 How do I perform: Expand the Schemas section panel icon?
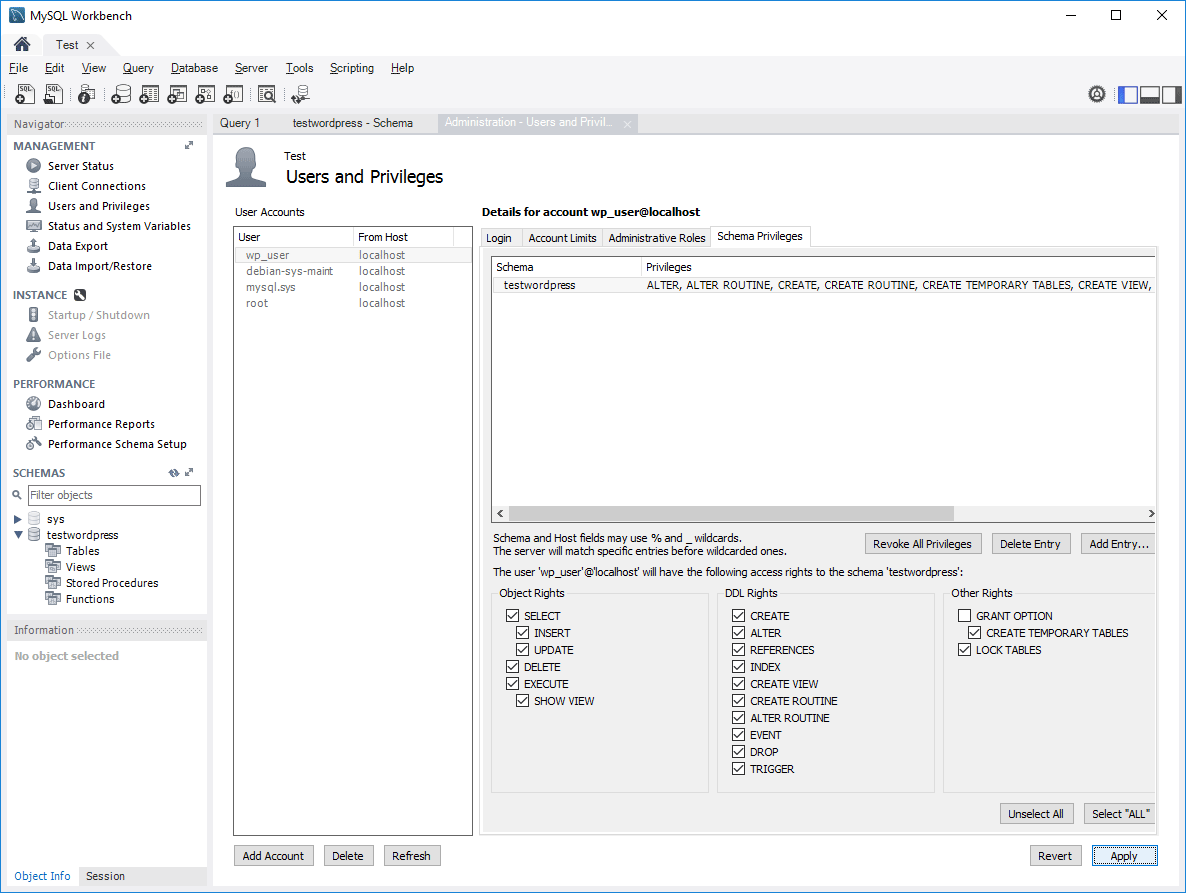click(189, 473)
